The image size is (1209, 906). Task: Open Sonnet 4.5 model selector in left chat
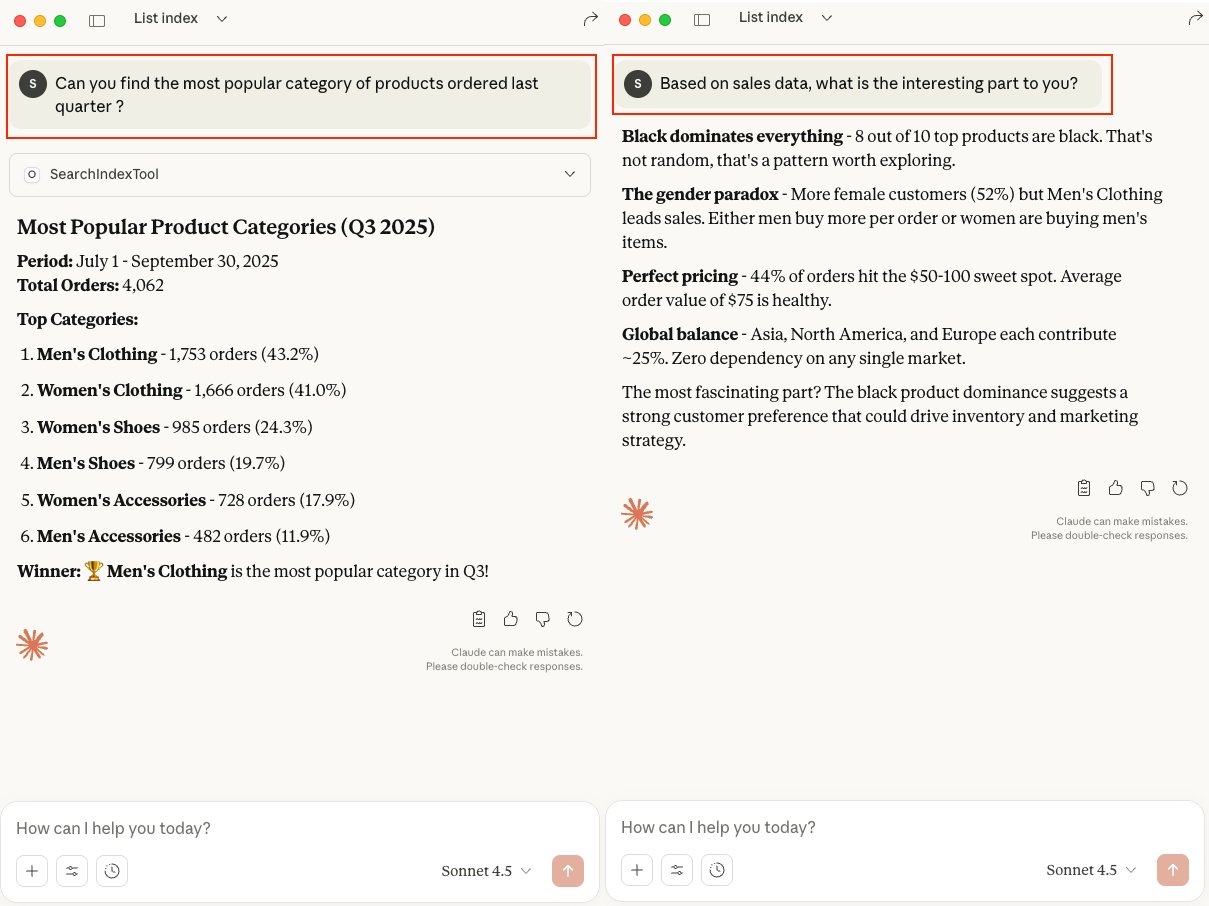tap(486, 871)
